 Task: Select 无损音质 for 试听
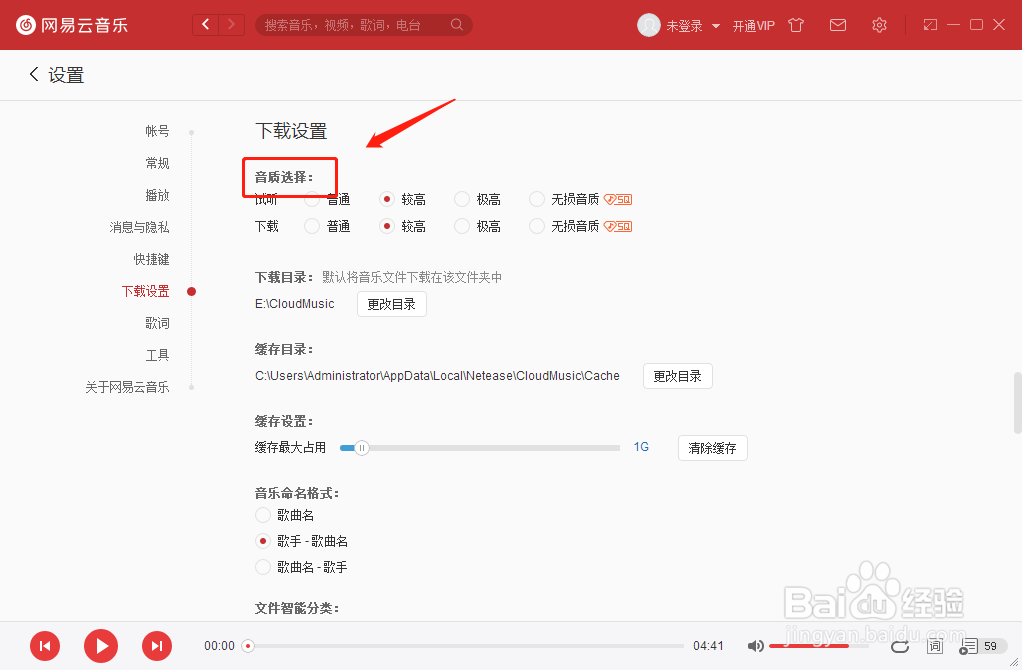pyautogui.click(x=537, y=199)
